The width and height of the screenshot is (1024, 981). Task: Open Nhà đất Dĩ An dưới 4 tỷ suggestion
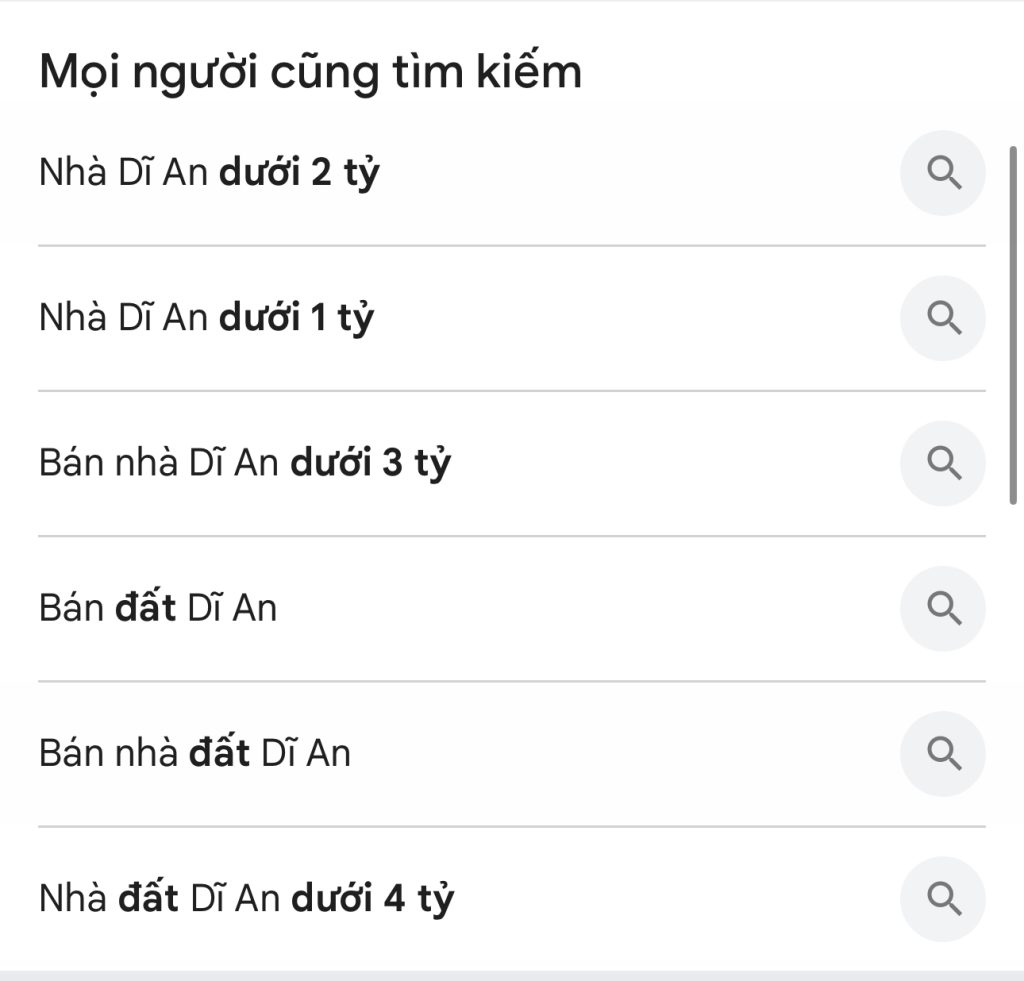point(246,898)
